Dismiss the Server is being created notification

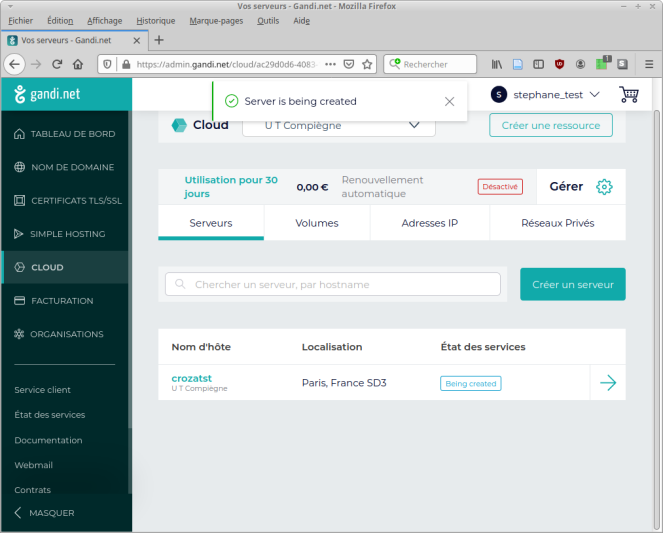449,101
